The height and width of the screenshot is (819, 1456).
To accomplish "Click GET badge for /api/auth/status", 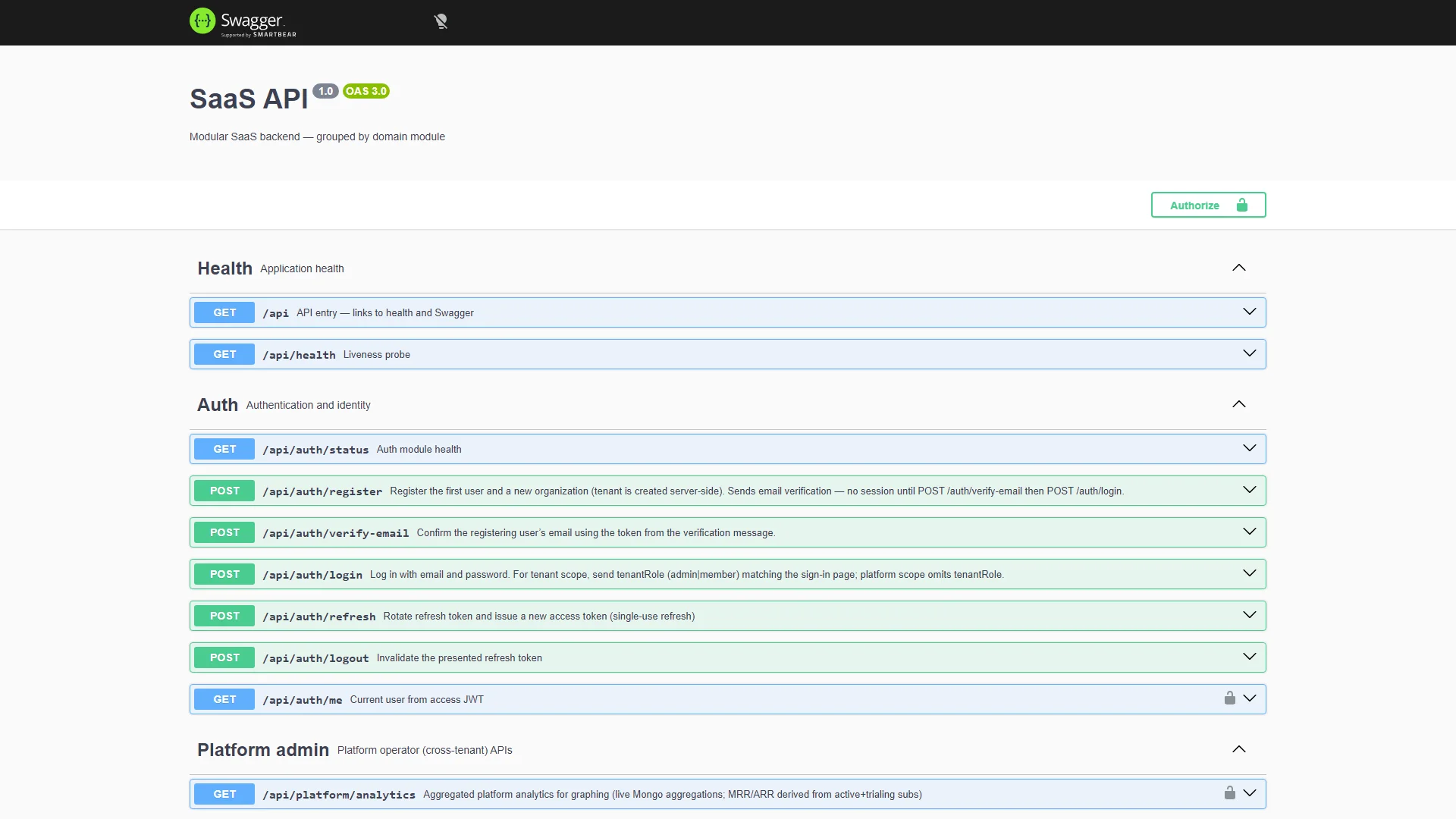I will (x=224, y=449).
